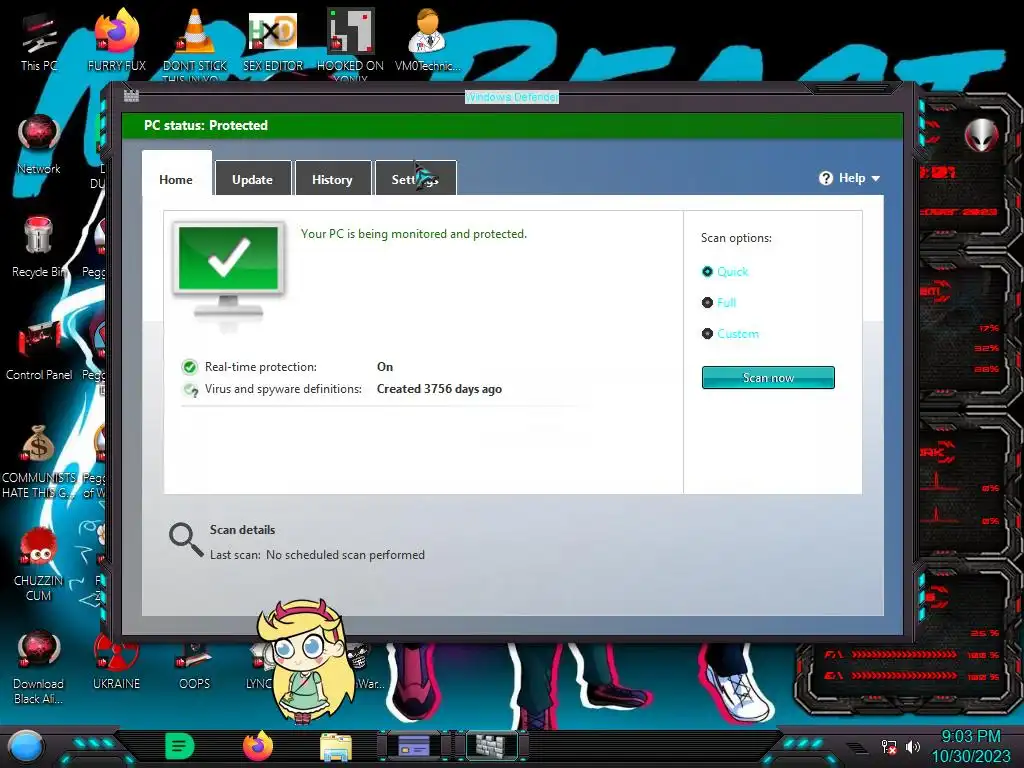Screen dimensions: 1024x768
Task: Open the Recycle Bin desktop icon
Action: point(39,247)
